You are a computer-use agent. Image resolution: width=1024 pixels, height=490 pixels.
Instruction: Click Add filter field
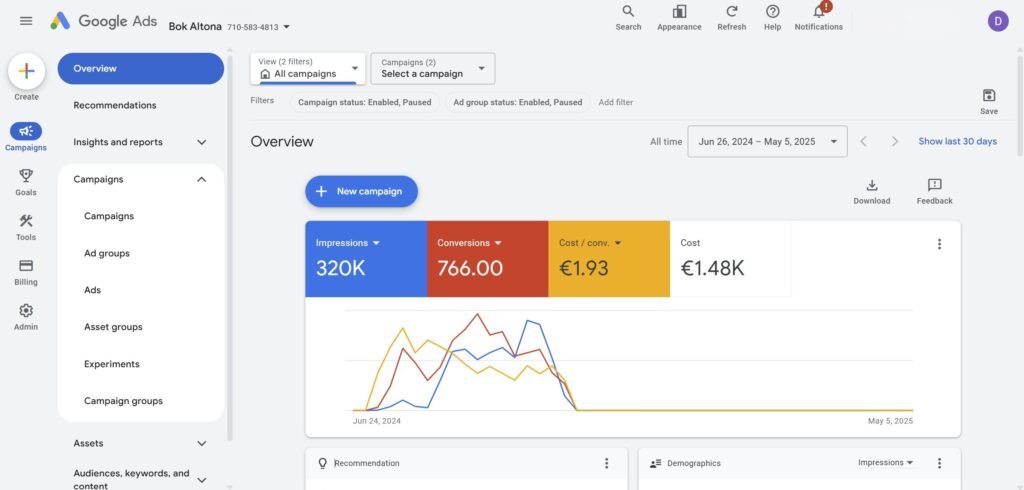(616, 102)
